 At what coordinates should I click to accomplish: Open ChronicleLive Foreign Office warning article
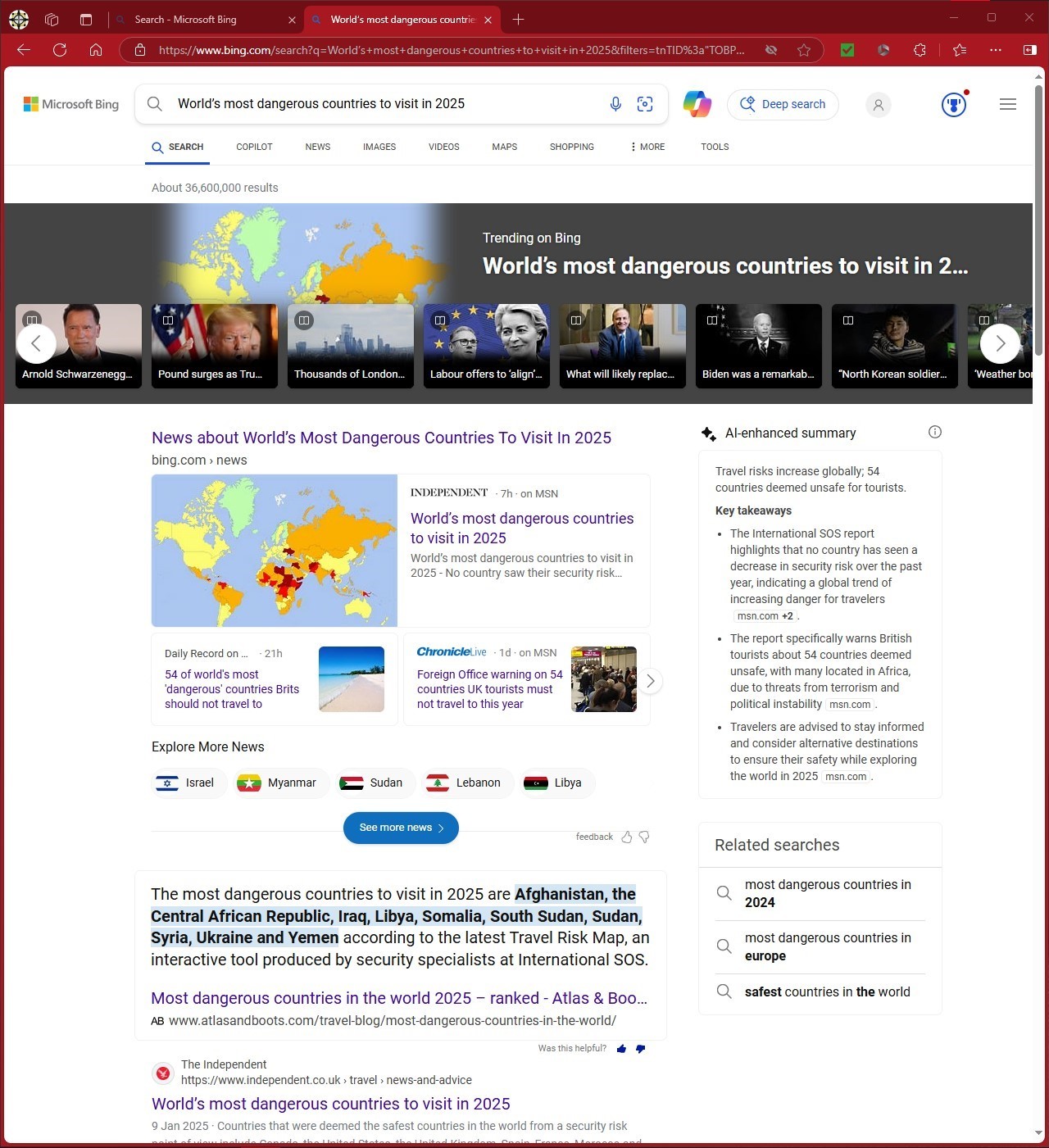click(490, 689)
